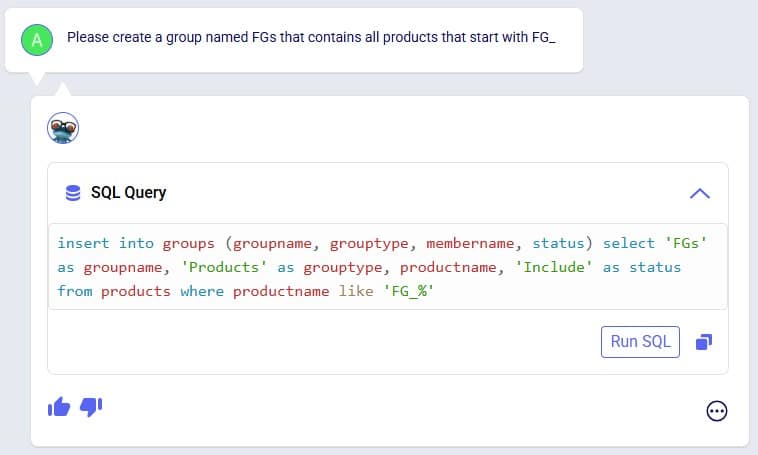Click the membername column in the query
758x455 pixels.
(x=470, y=243)
